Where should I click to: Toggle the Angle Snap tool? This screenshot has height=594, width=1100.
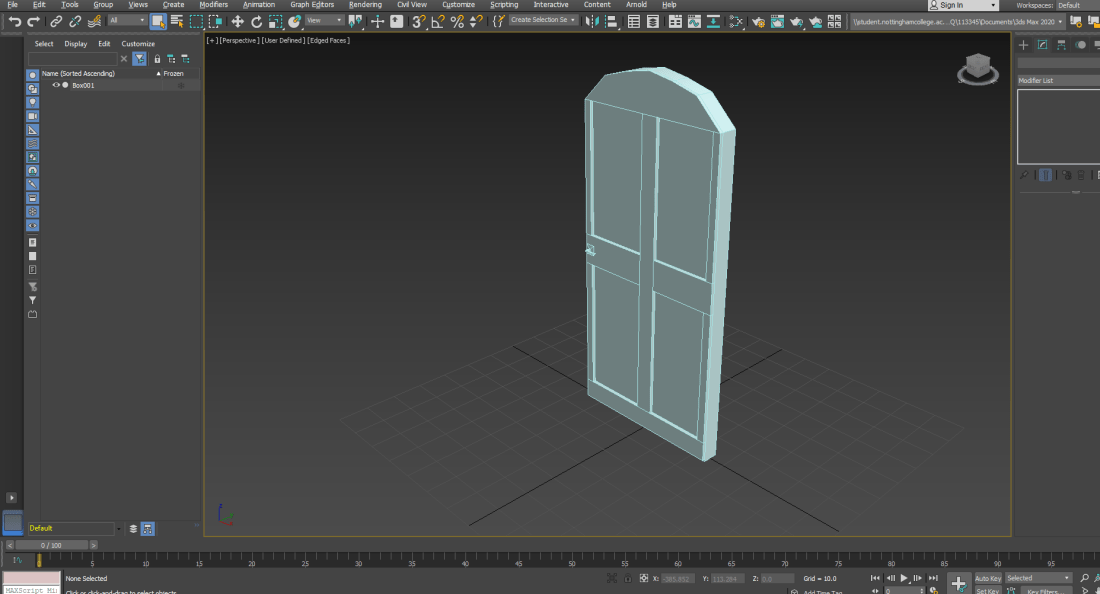438,21
